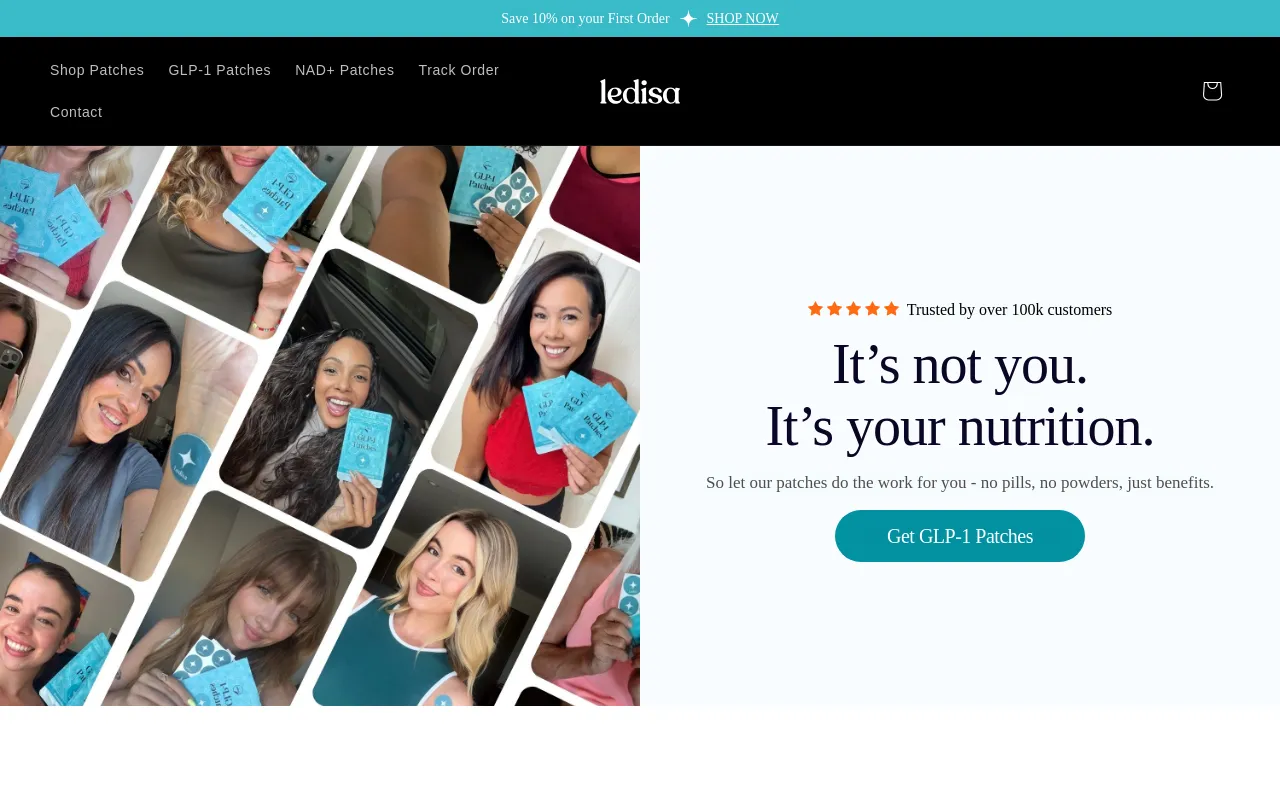Click the 'It's not you' headline
Image resolution: width=1280 pixels, height=800 pixels.
(960, 364)
